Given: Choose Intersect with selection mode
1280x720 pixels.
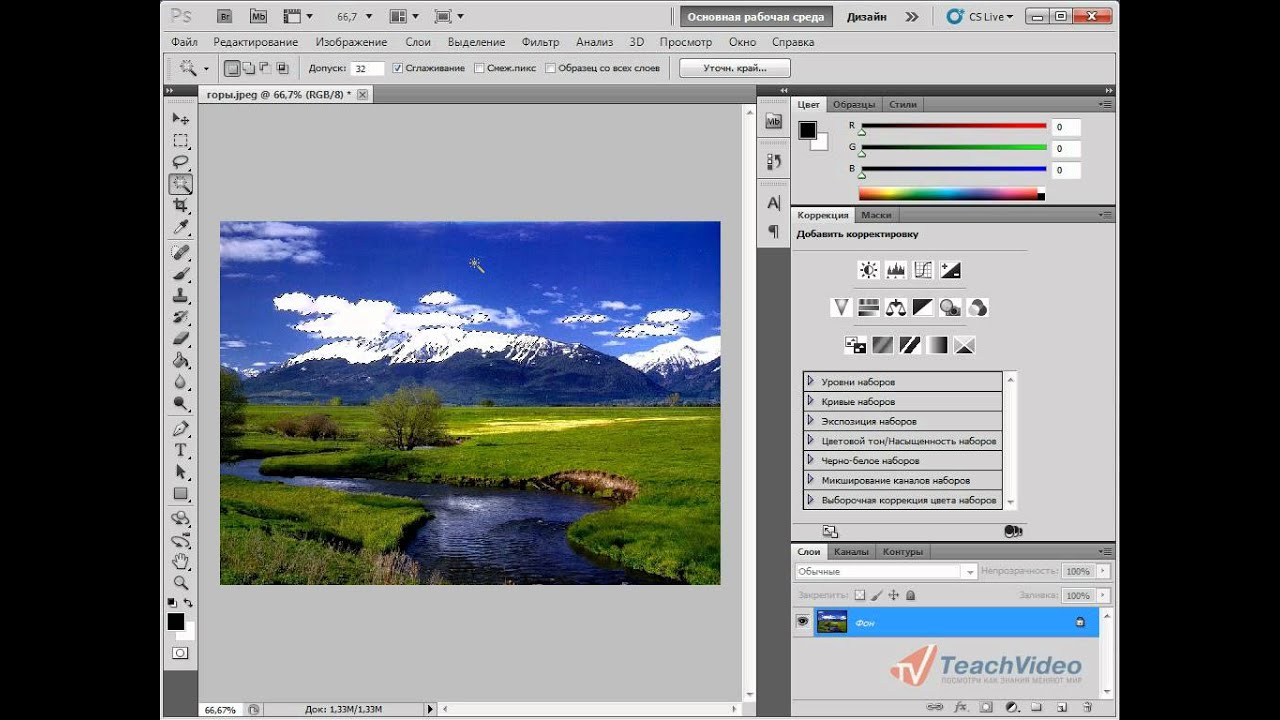Looking at the screenshot, I should [x=282, y=68].
